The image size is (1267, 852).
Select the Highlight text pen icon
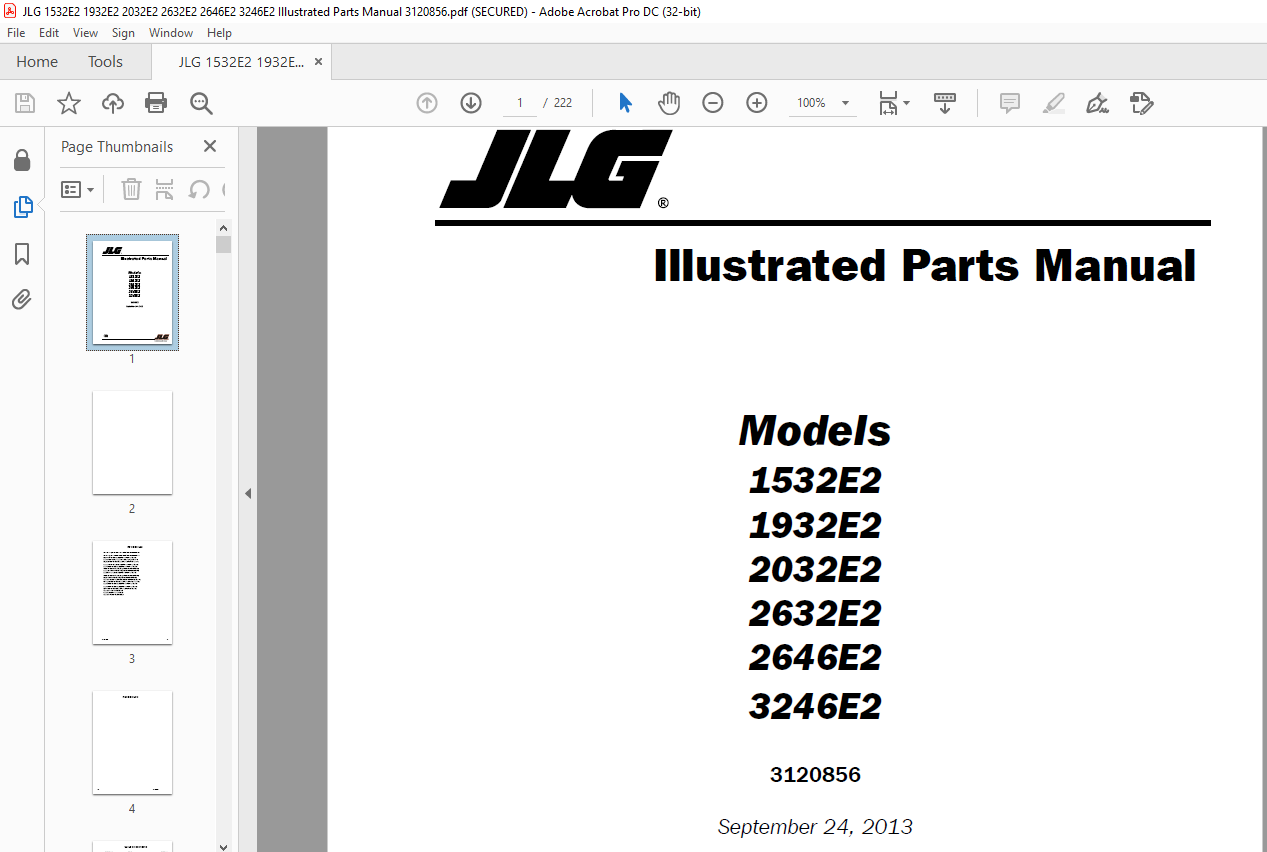coord(1054,103)
